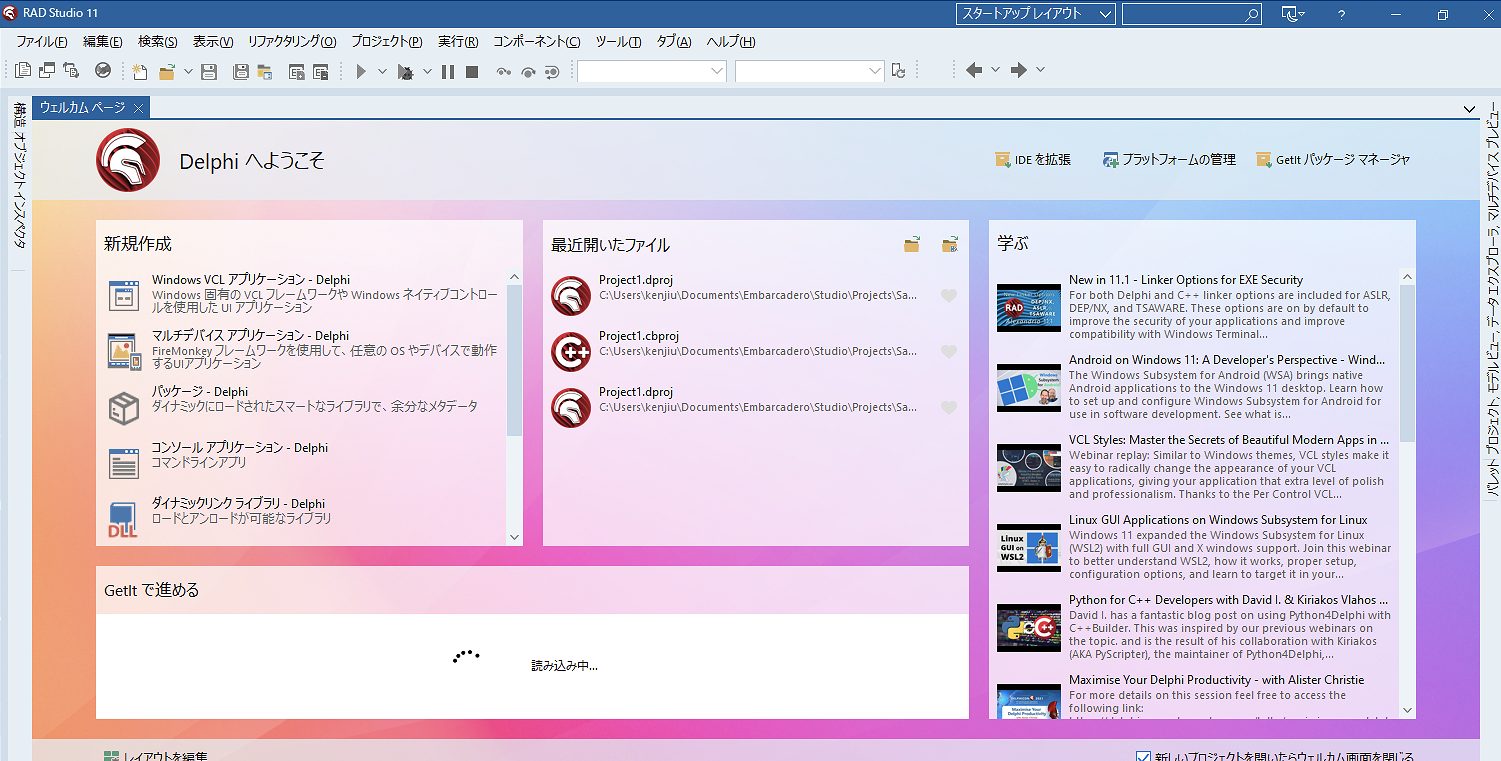Open the ファイル(F) menu

tap(42, 41)
